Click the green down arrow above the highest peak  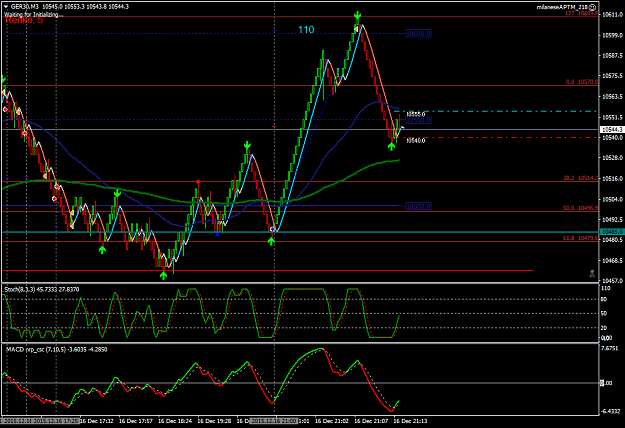click(x=358, y=17)
